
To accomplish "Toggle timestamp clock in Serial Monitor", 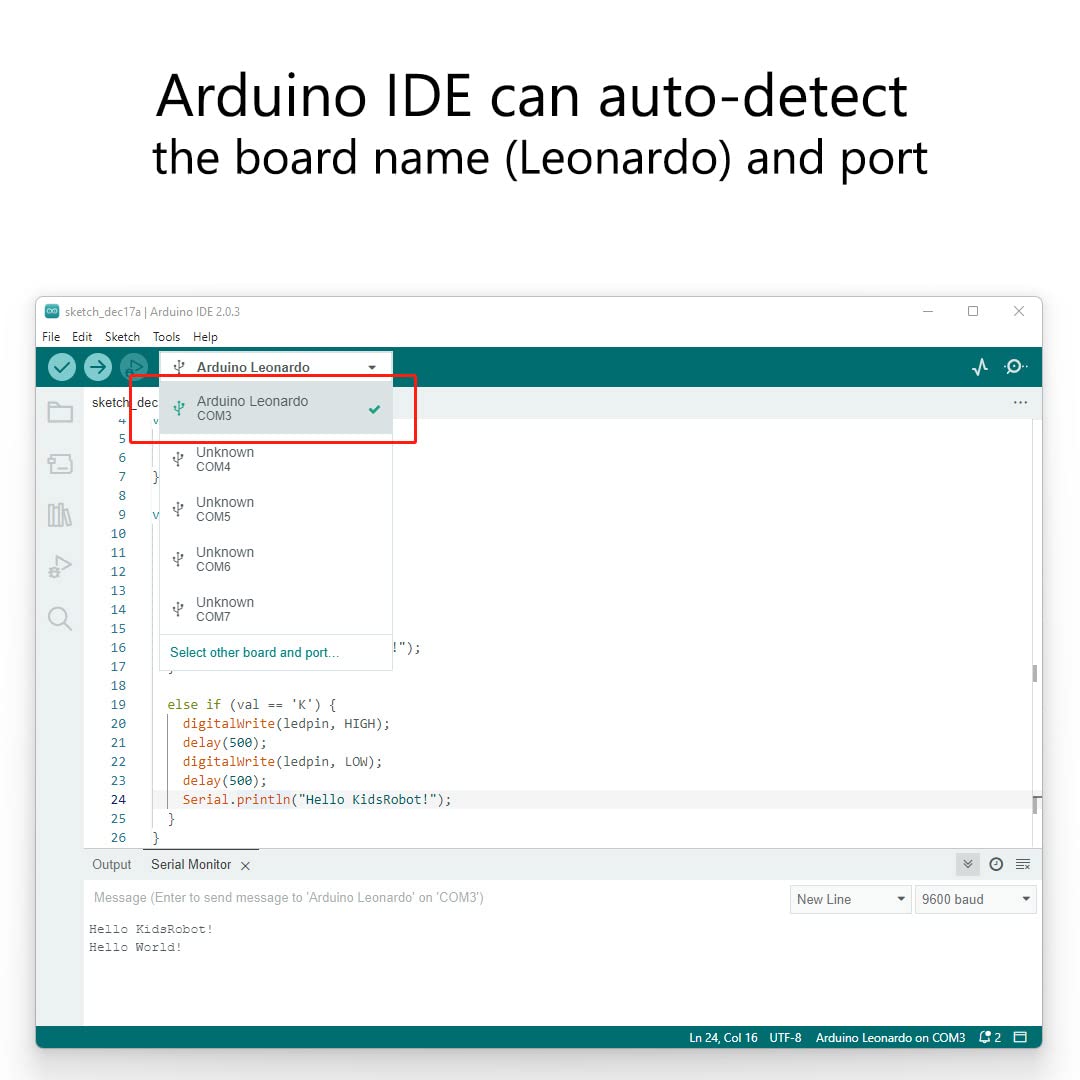I will click(996, 864).
